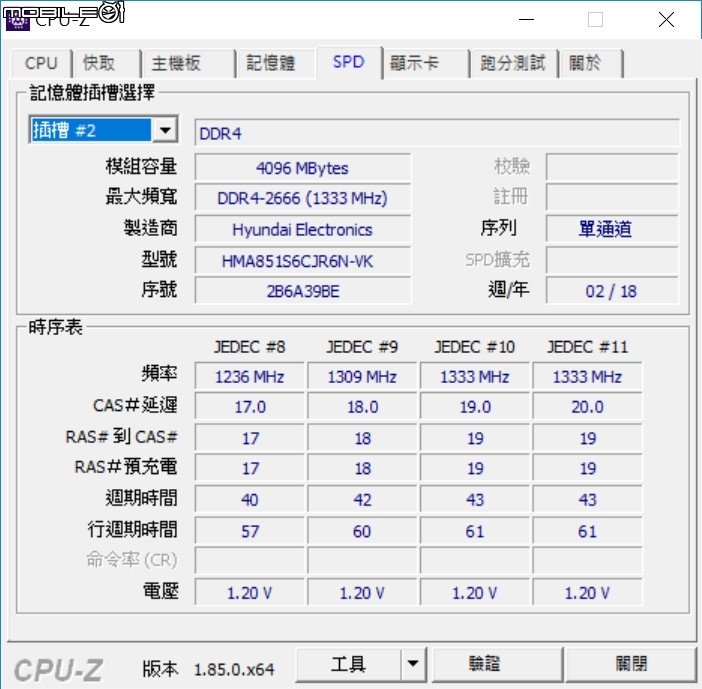The height and width of the screenshot is (689, 702).
Task: Click the 驗證 button
Action: tap(497, 664)
